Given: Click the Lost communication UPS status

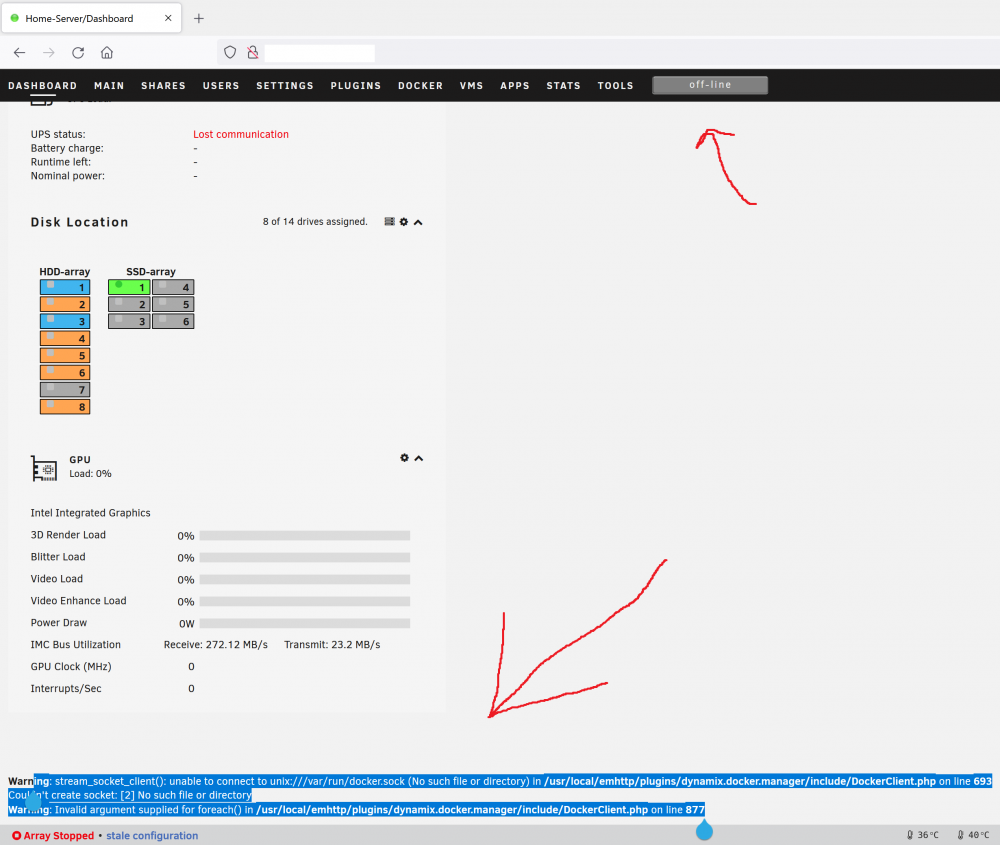Looking at the screenshot, I should click(x=241, y=135).
